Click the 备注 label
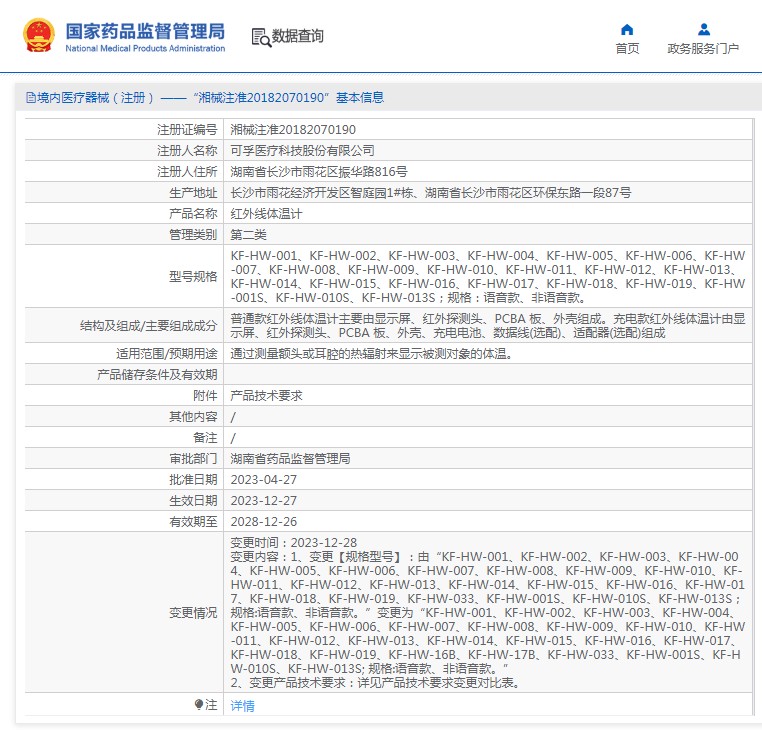Viewport: 762px width, 730px height. [x=205, y=437]
